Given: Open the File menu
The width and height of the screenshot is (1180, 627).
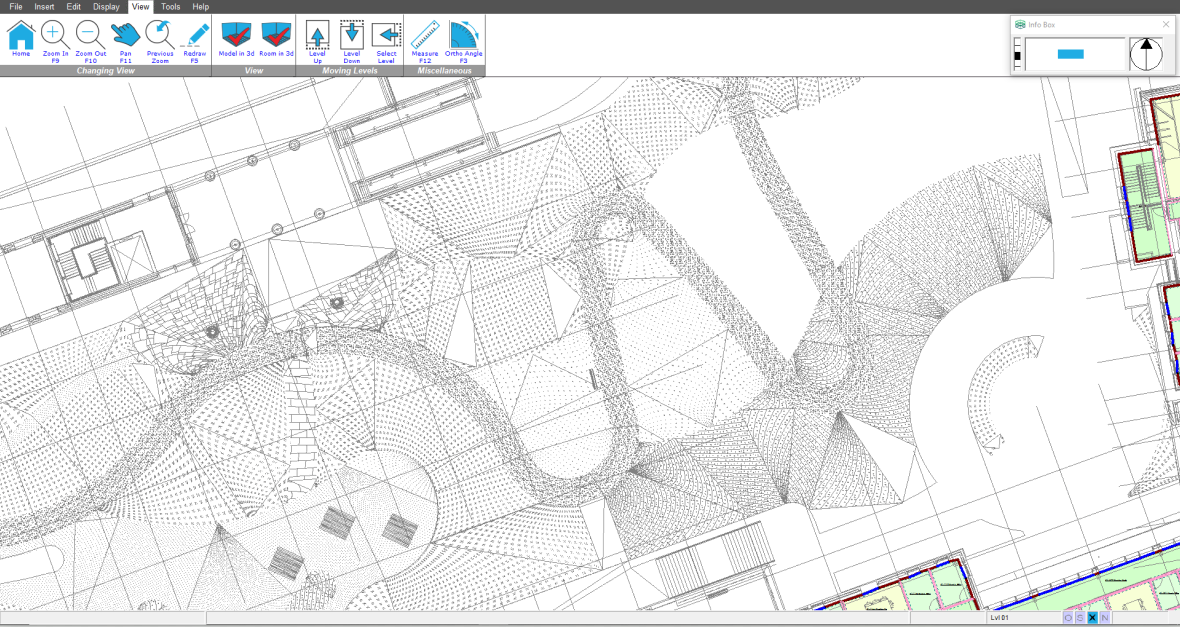Looking at the screenshot, I should (x=16, y=7).
